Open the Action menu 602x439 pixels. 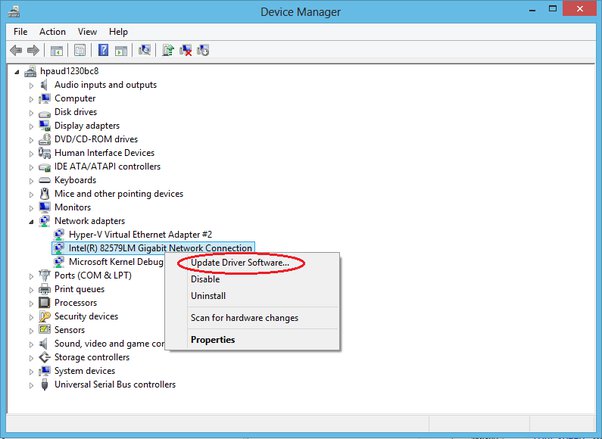[x=52, y=31]
